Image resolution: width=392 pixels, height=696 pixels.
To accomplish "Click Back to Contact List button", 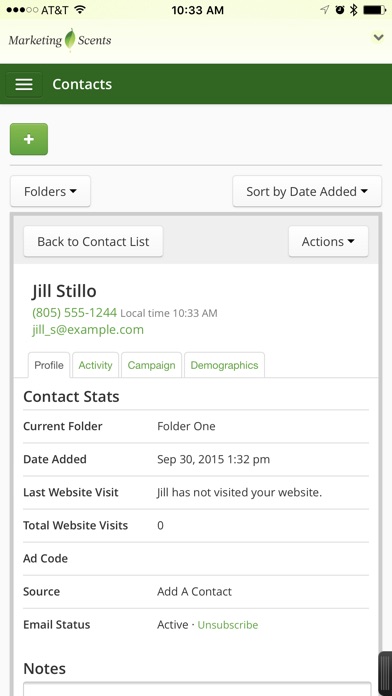I will click(x=93, y=241).
